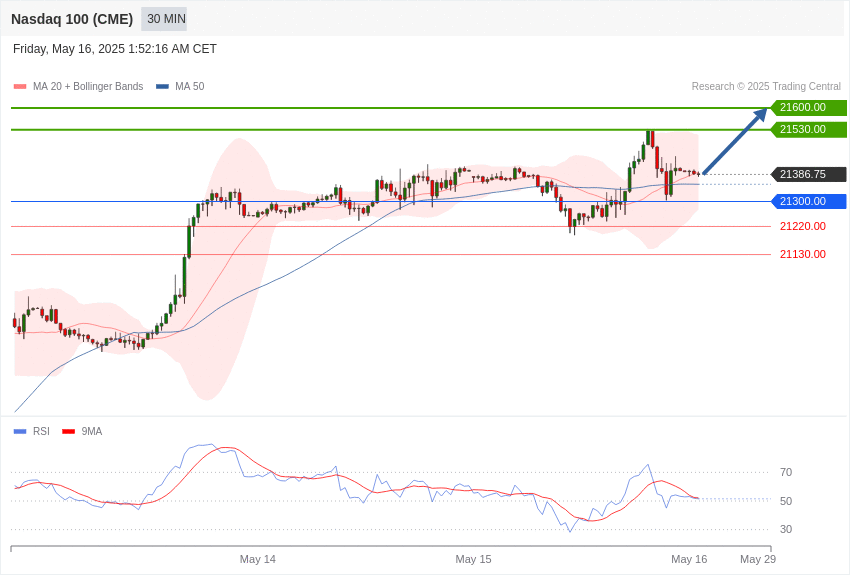Click the May 16 date axis label
The height and width of the screenshot is (576, 850).
point(689,559)
